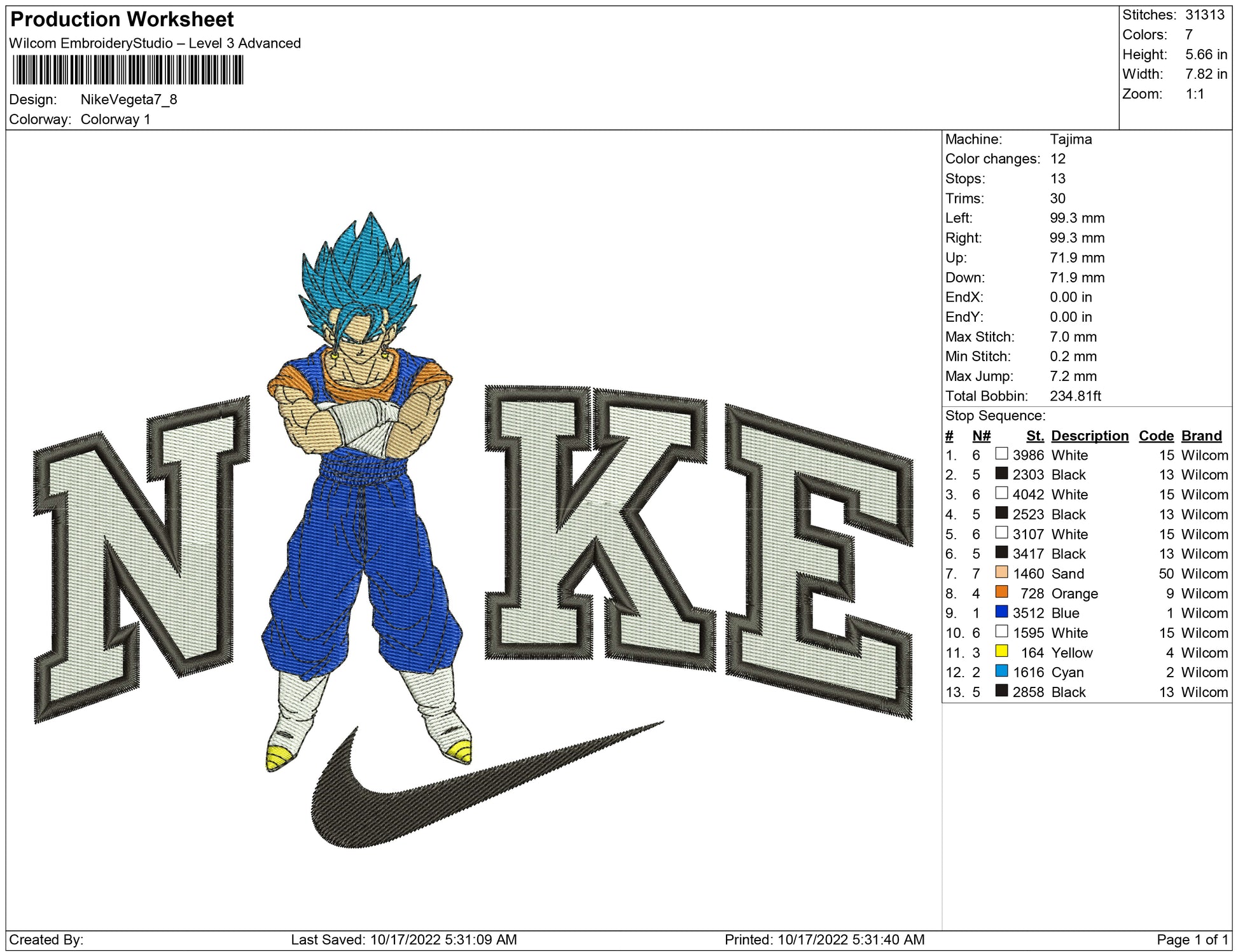
Task: Click the barcode under Wilcom EmbroideryStudio
Action: click(x=127, y=70)
